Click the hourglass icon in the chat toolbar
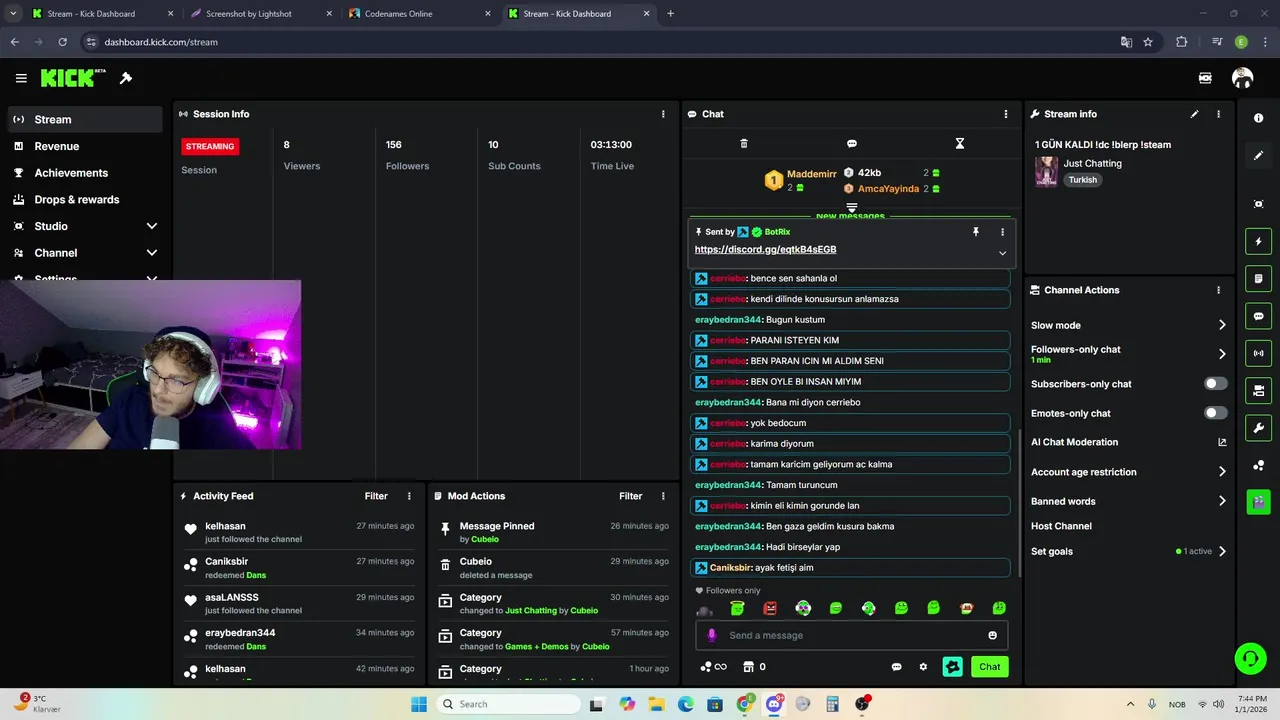Image resolution: width=1280 pixels, height=720 pixels. click(959, 144)
